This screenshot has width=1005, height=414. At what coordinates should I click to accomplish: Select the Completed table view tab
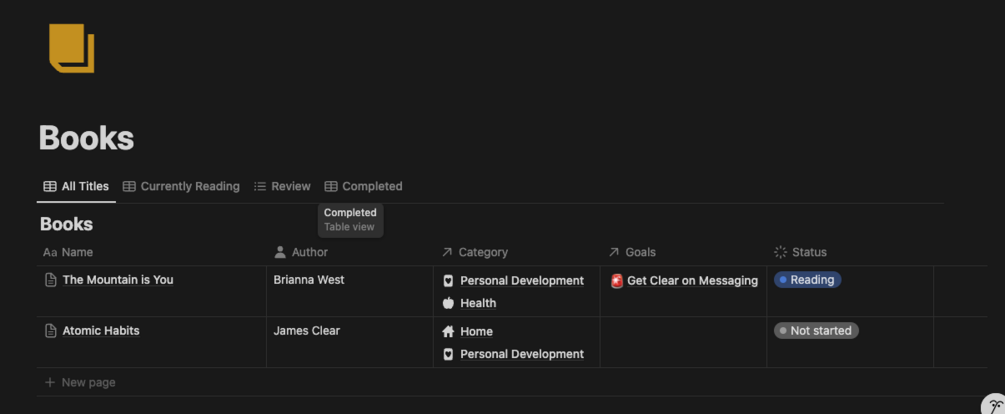(363, 186)
